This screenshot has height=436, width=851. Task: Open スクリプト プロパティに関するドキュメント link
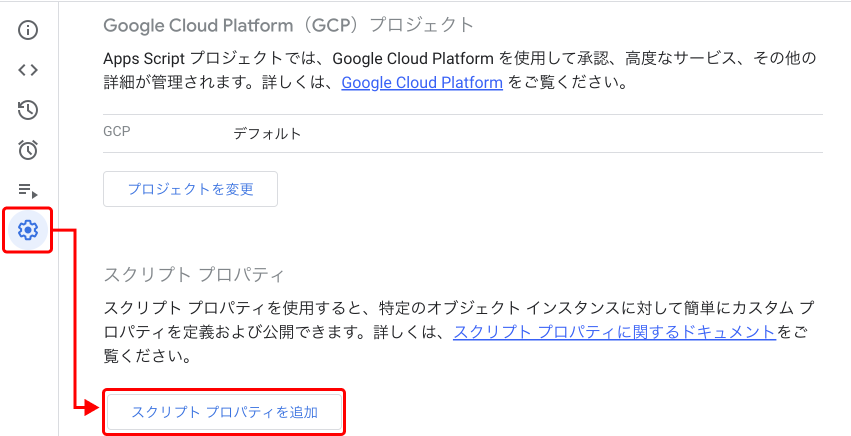coord(614,332)
